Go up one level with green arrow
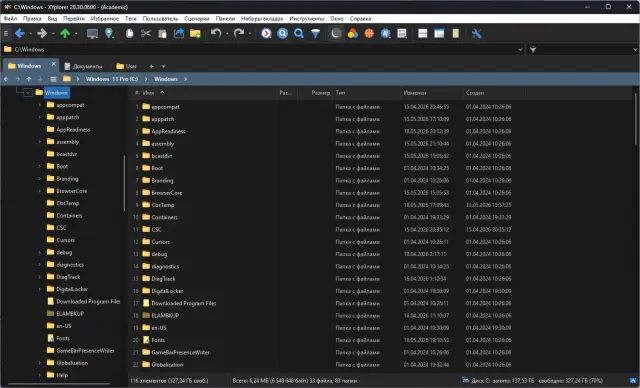Image resolution: width=640 pixels, height=388 pixels. pos(65,33)
